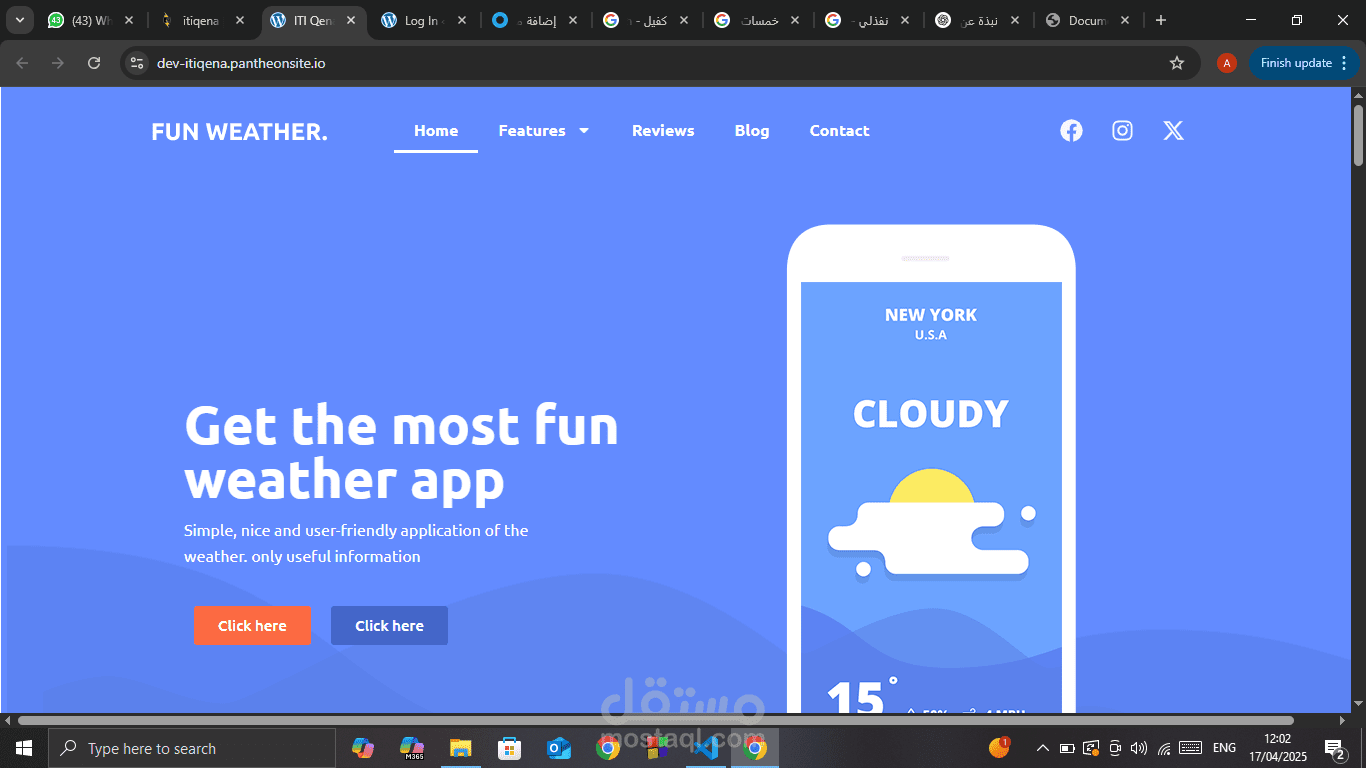The image size is (1366, 768).
Task: Click the 'CLOUDY' text on phone mockup
Action: point(931,414)
